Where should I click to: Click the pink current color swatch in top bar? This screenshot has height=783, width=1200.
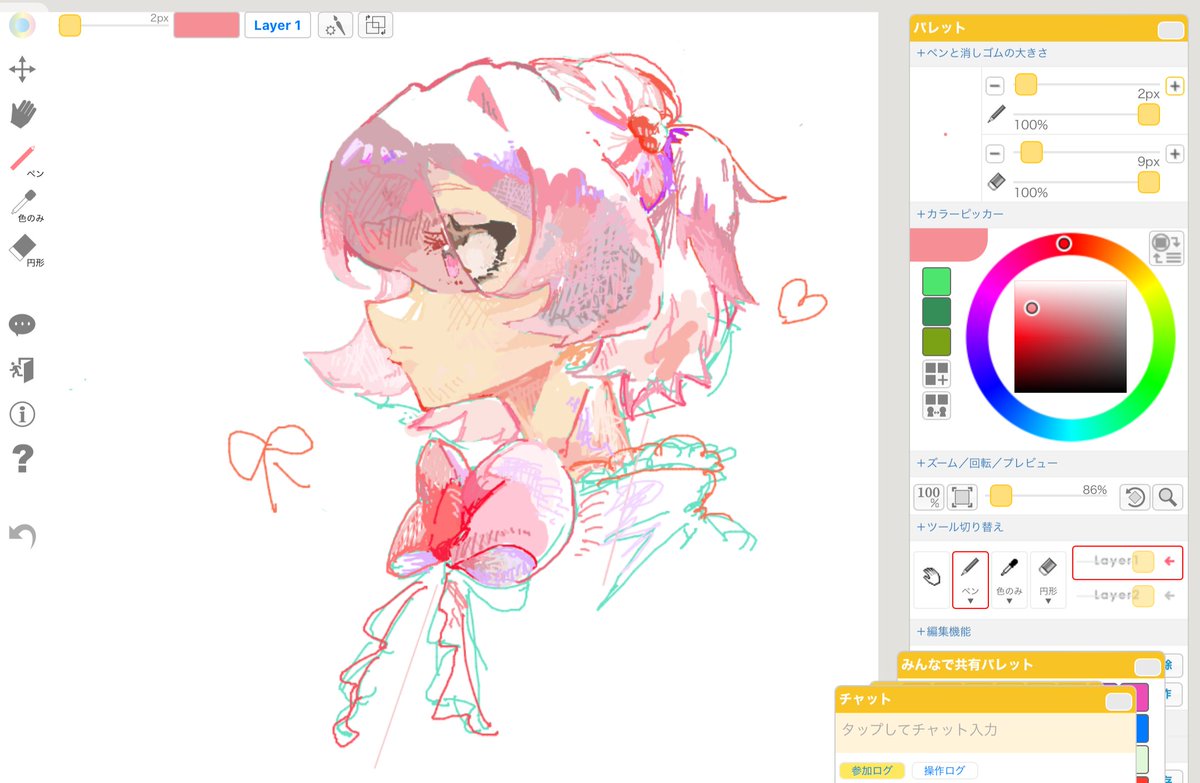206,25
